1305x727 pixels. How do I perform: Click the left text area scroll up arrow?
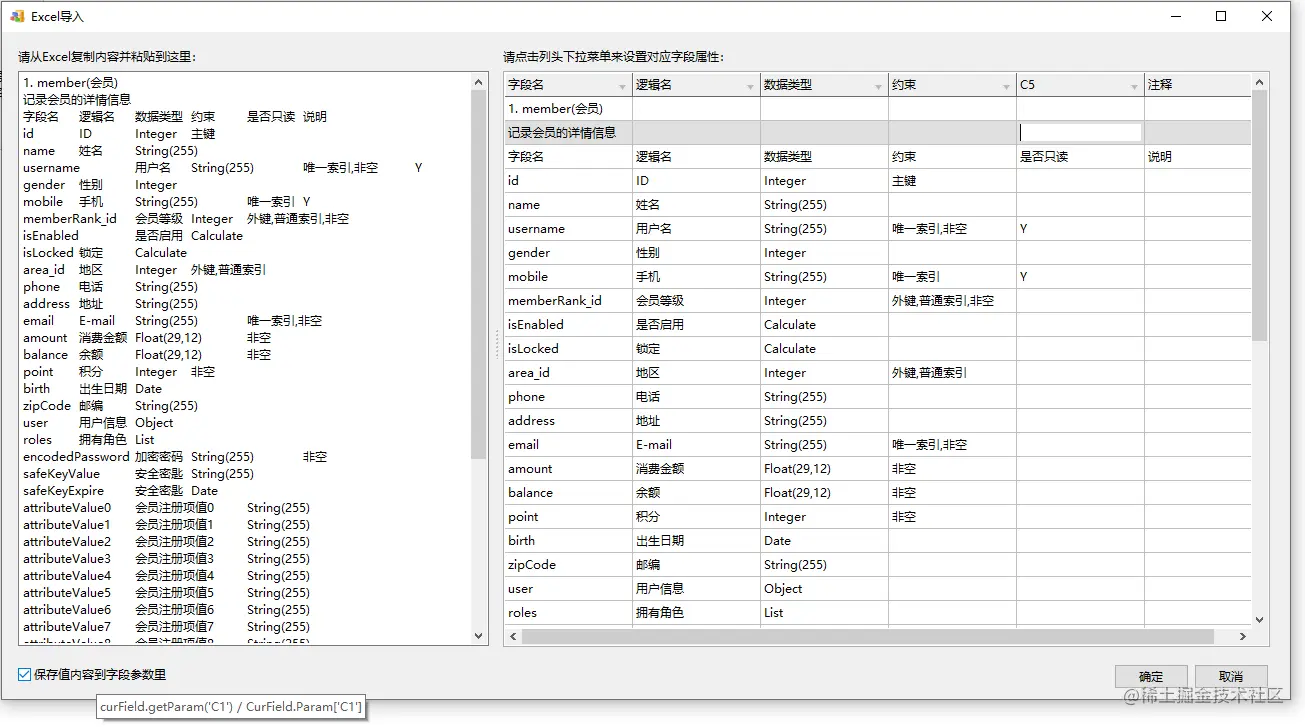click(479, 80)
